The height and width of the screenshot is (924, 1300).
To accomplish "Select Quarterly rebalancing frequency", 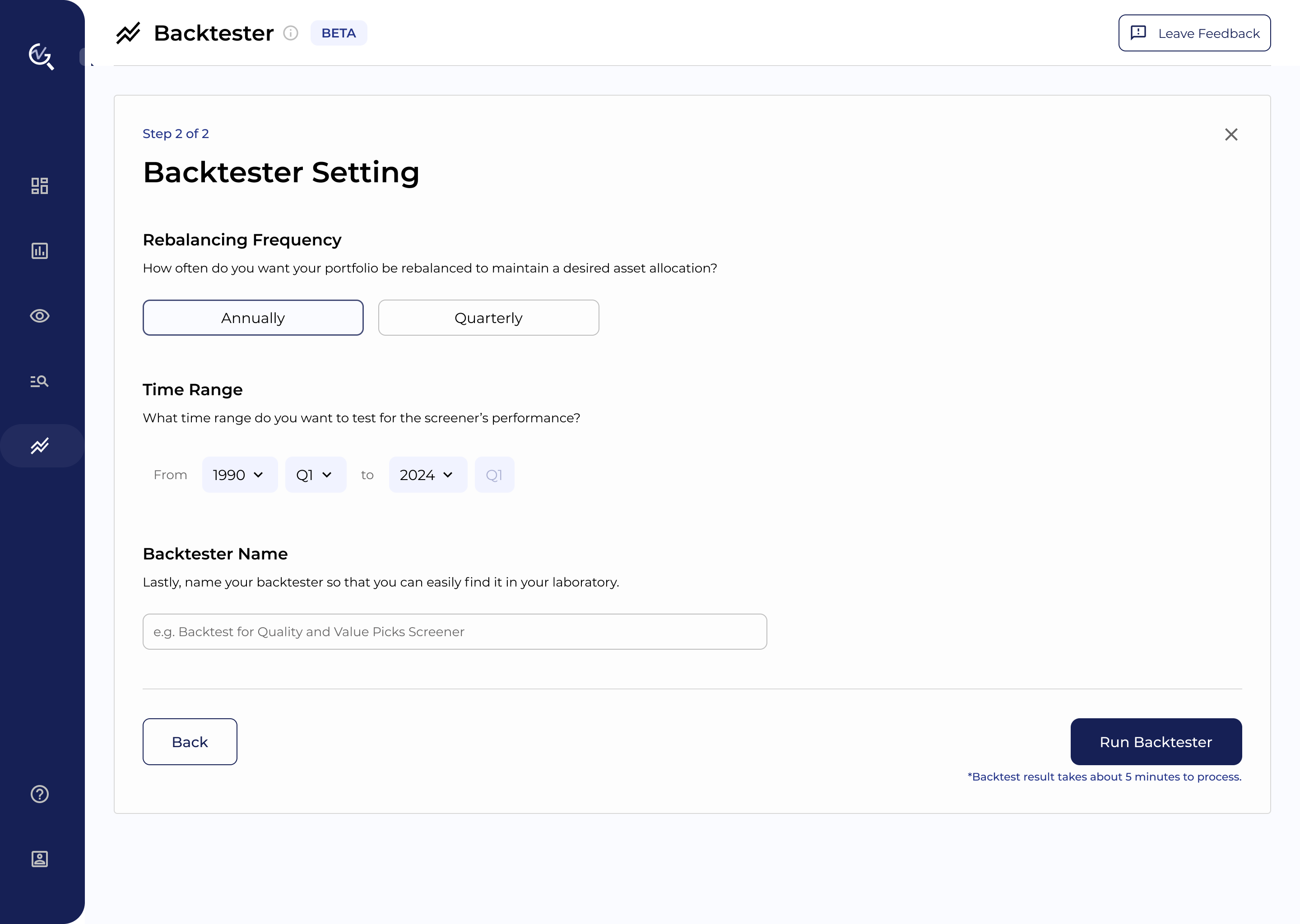I will click(x=488, y=318).
